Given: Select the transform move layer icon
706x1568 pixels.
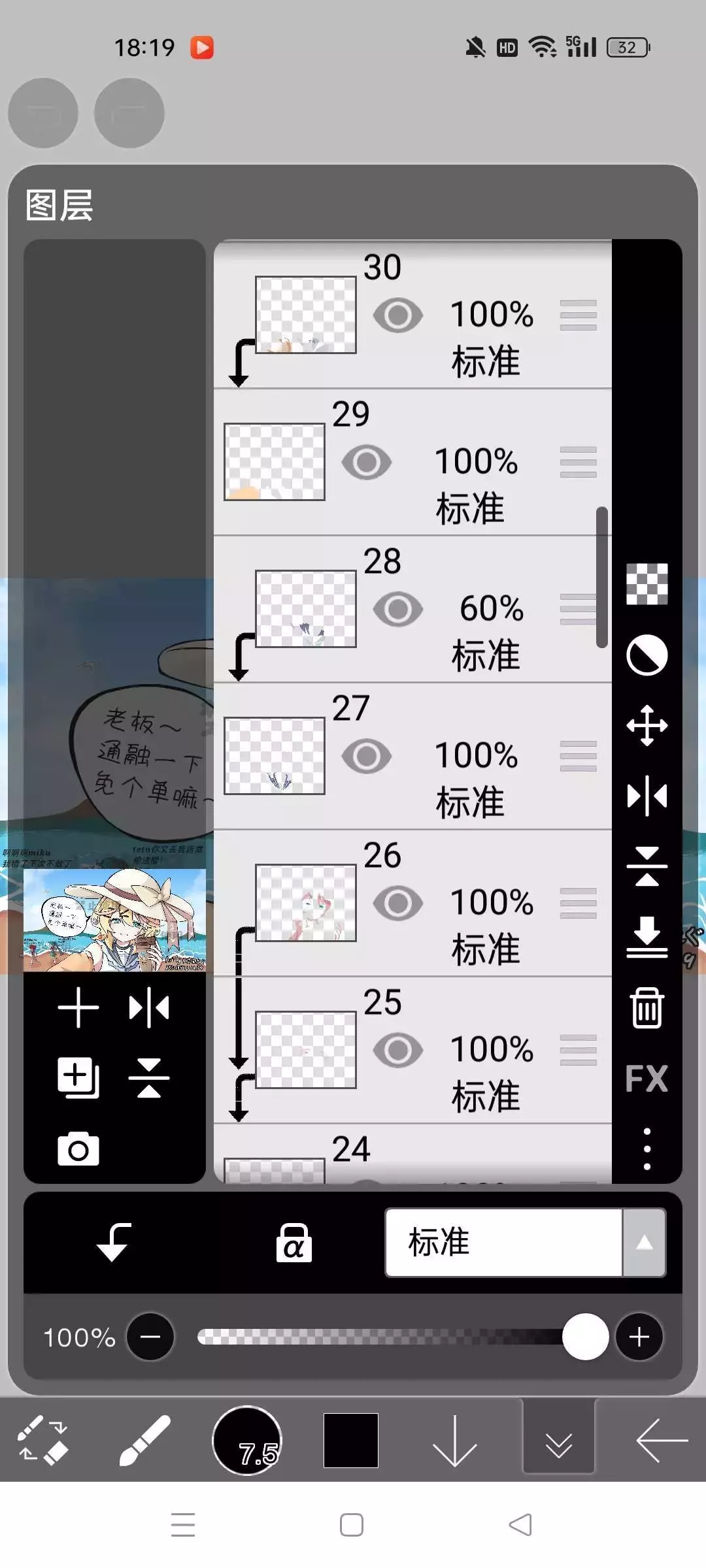Looking at the screenshot, I should tap(647, 725).
